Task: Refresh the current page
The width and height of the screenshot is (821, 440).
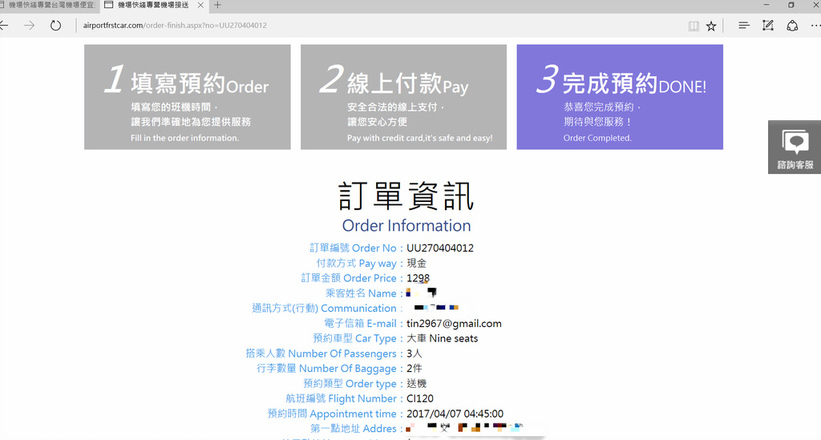Action: click(58, 25)
